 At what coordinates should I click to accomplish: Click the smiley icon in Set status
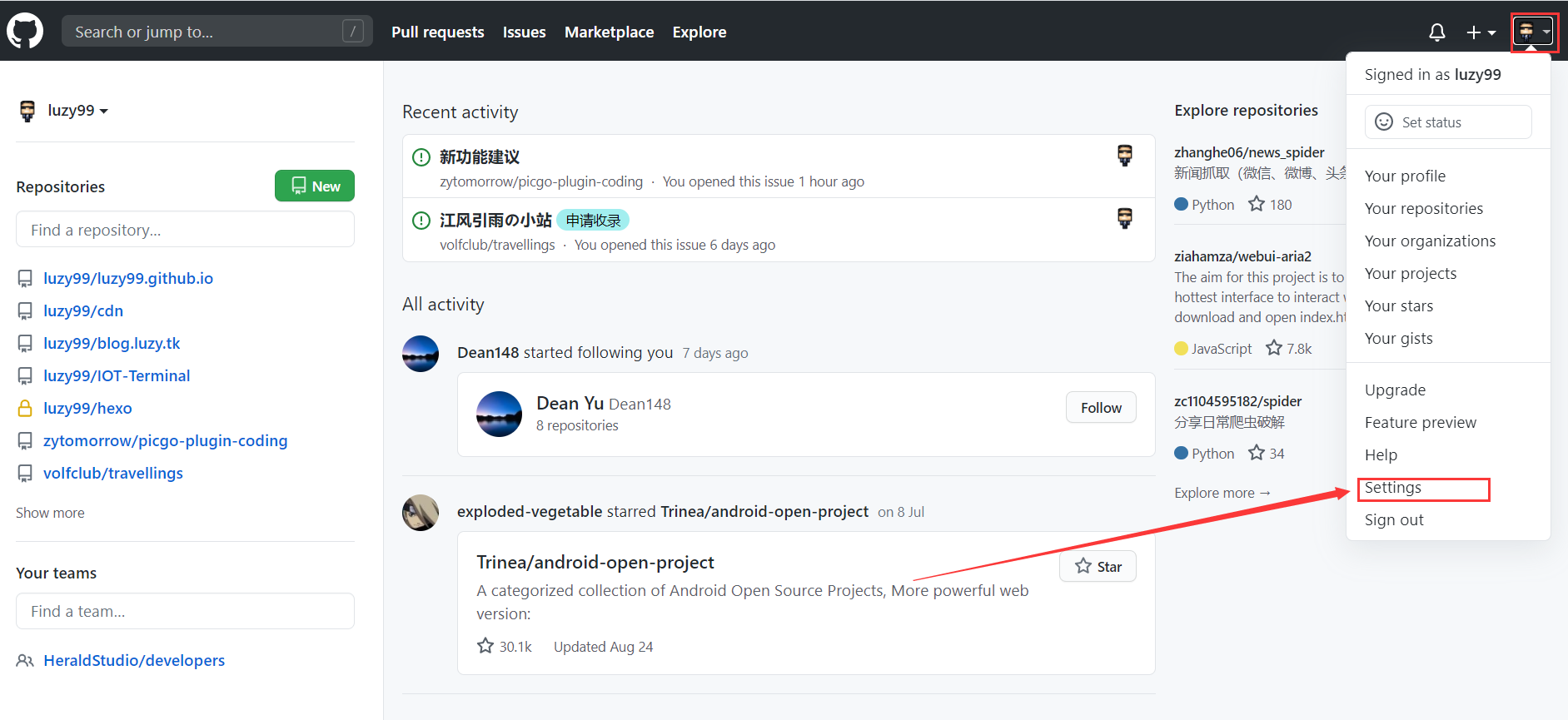[1384, 122]
